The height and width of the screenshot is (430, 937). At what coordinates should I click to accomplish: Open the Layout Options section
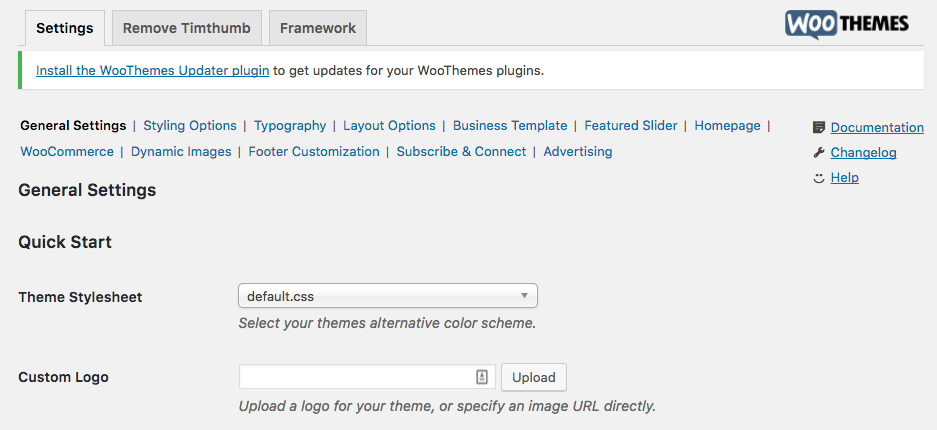pyautogui.click(x=389, y=125)
